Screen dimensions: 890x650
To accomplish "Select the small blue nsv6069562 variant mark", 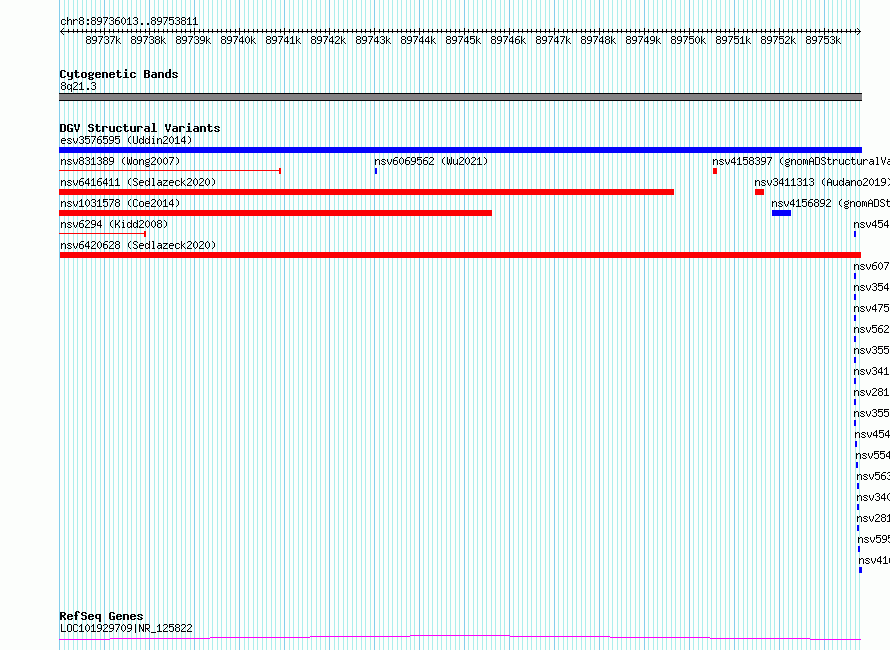I will 376,171.
